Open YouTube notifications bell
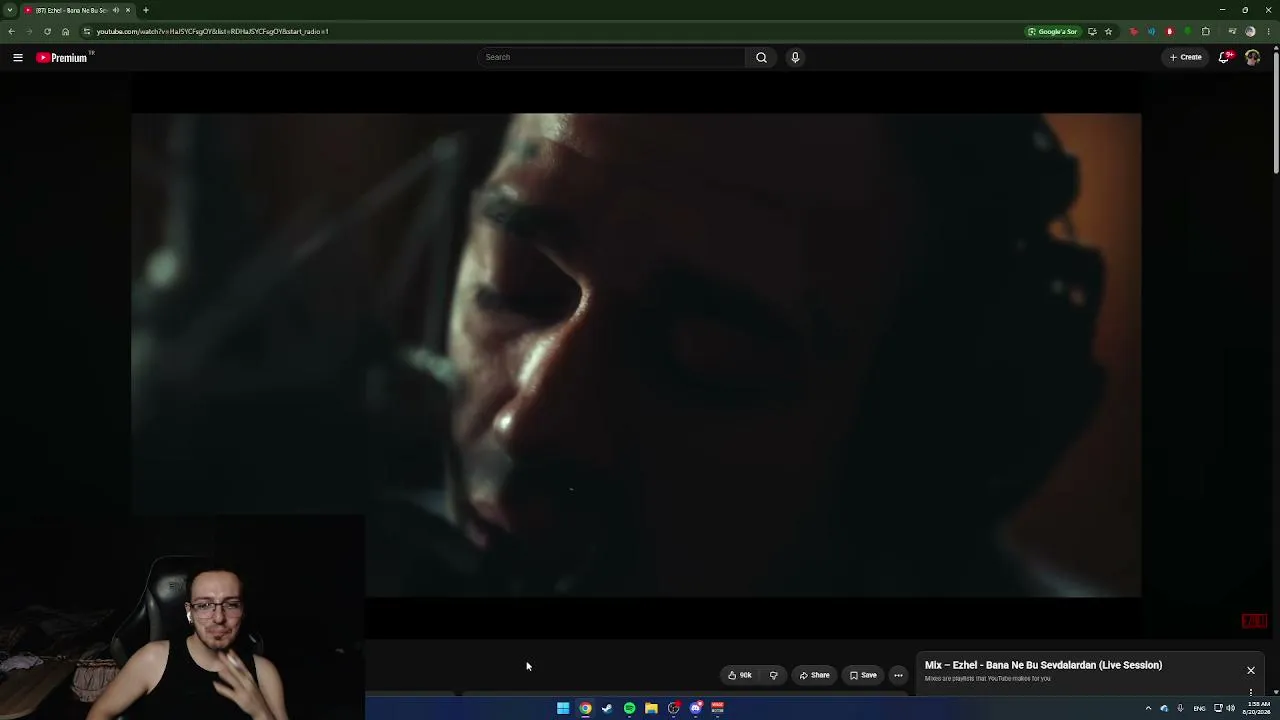The width and height of the screenshot is (1280, 720). [1224, 58]
